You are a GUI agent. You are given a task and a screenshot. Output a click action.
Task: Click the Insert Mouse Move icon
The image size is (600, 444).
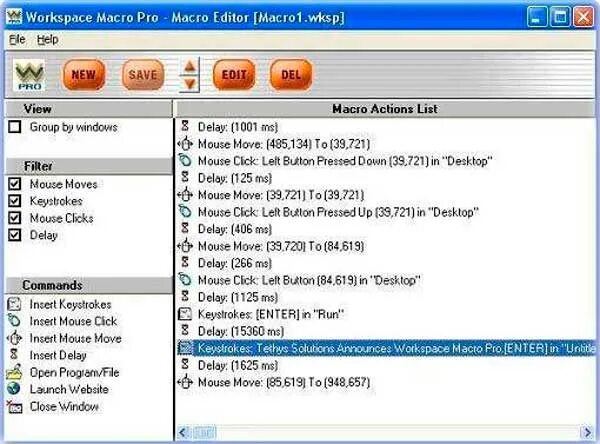(x=14, y=338)
